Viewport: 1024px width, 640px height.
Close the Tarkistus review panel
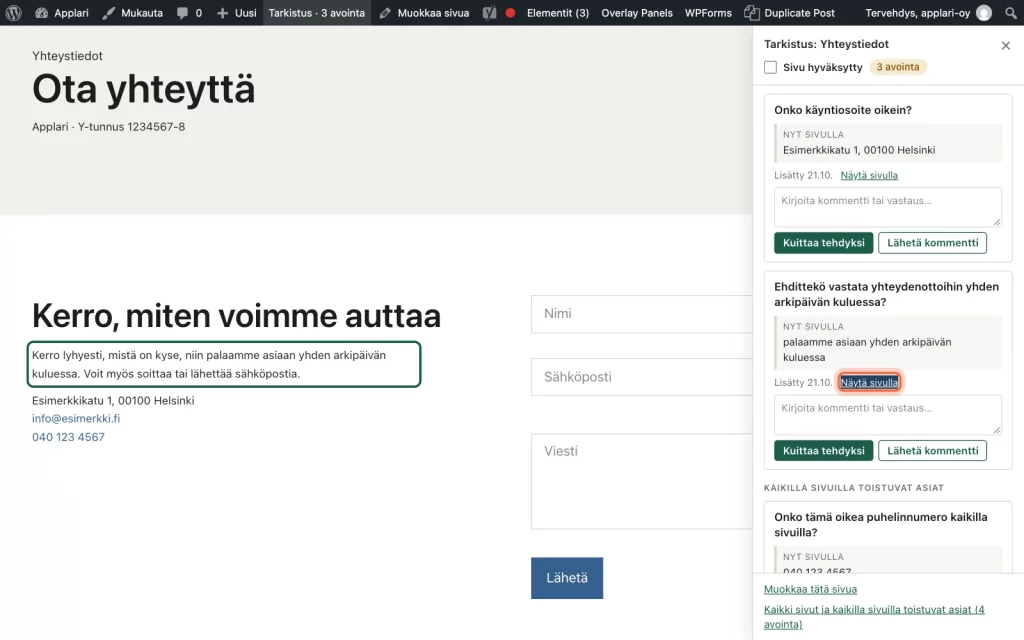[1006, 45]
